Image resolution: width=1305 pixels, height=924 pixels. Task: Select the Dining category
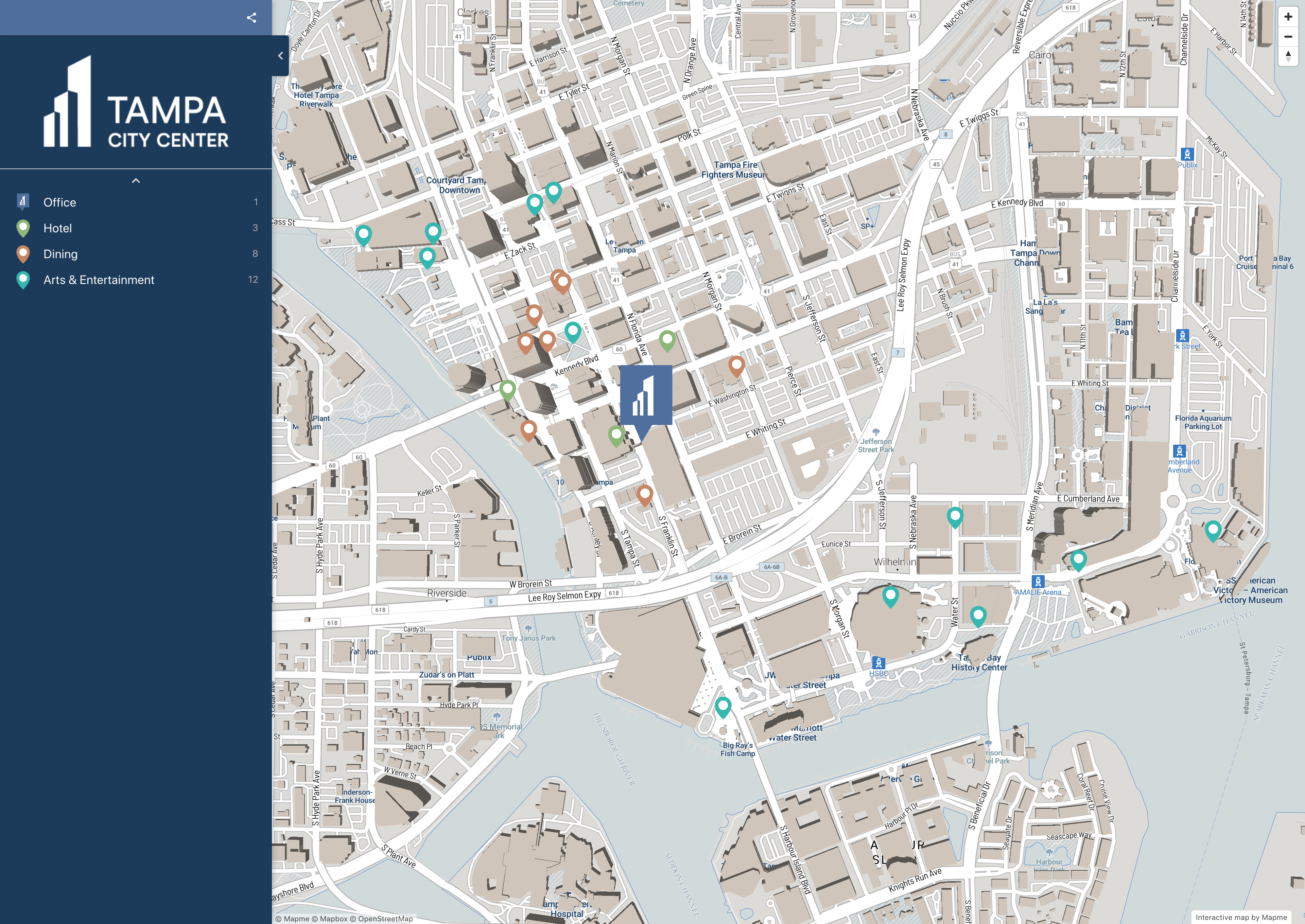[x=137, y=254]
